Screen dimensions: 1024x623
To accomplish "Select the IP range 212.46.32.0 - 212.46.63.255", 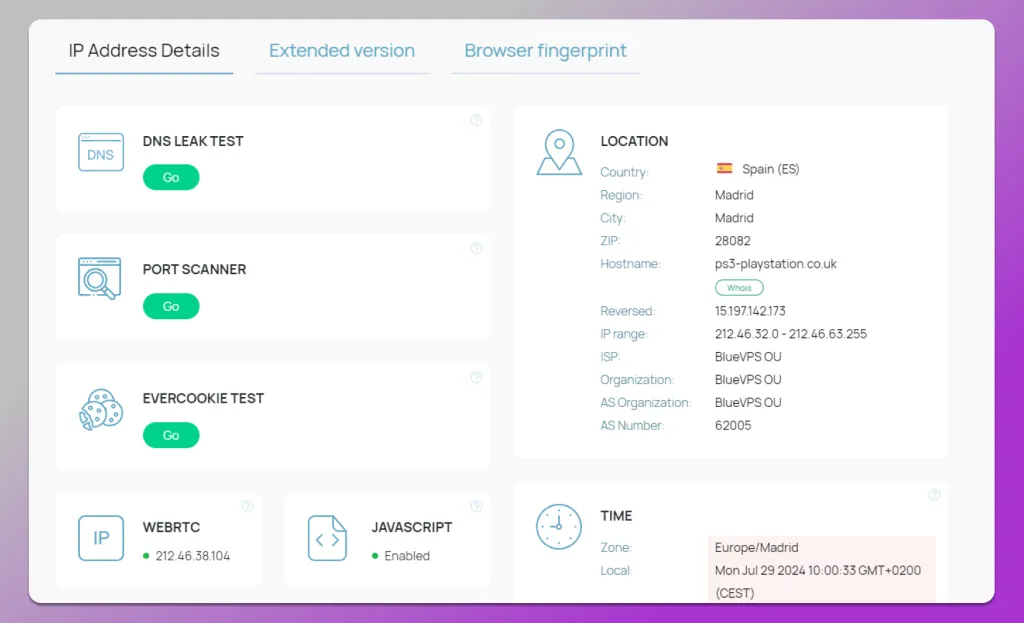I will tap(791, 334).
